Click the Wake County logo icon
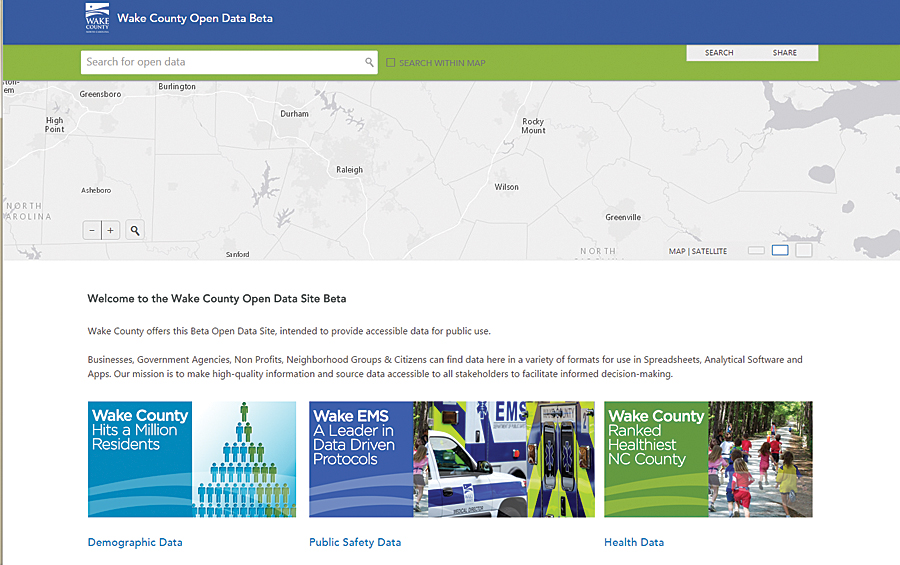Image resolution: width=900 pixels, height=565 pixels. 97,18
